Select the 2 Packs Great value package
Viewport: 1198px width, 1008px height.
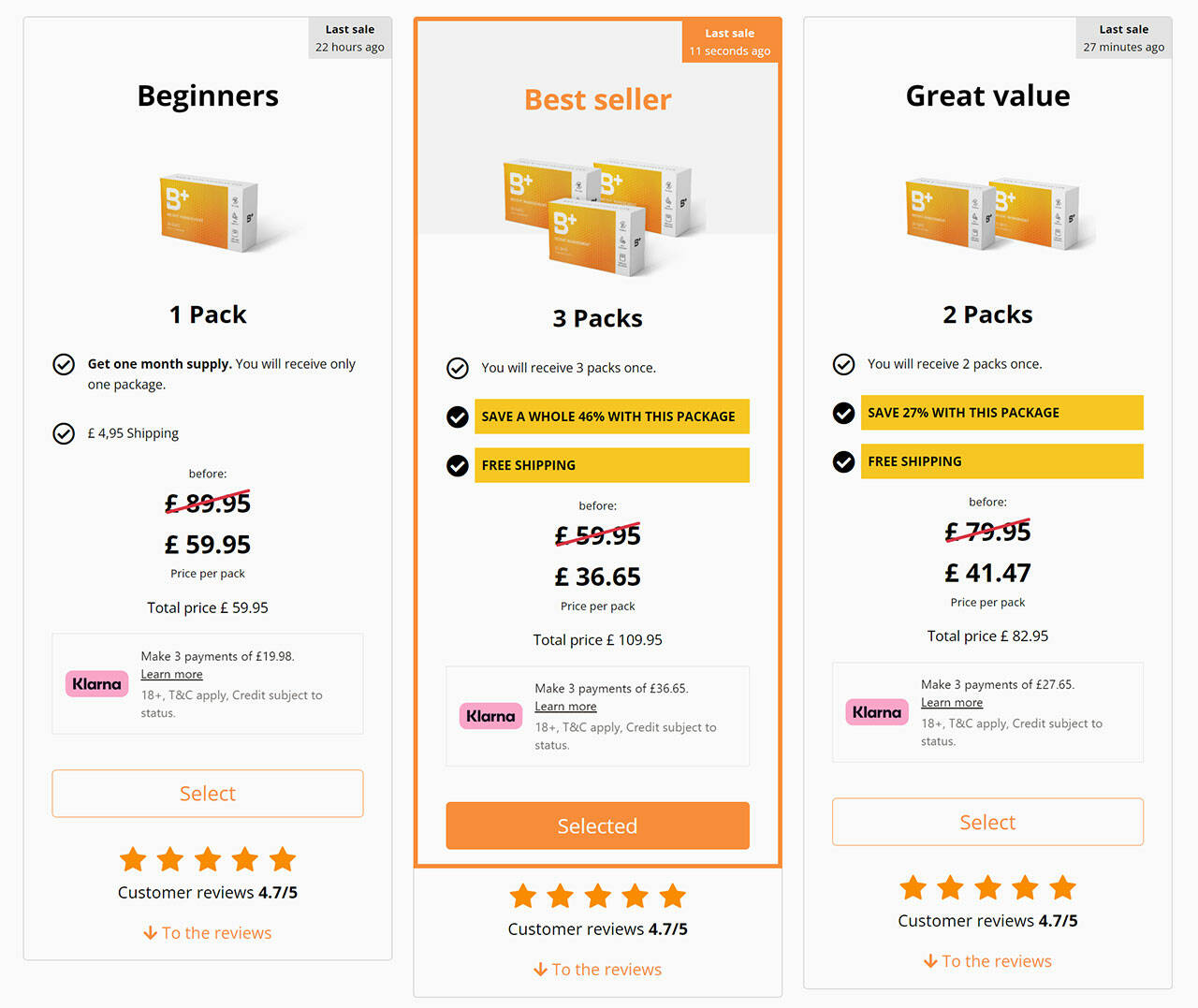(x=987, y=822)
